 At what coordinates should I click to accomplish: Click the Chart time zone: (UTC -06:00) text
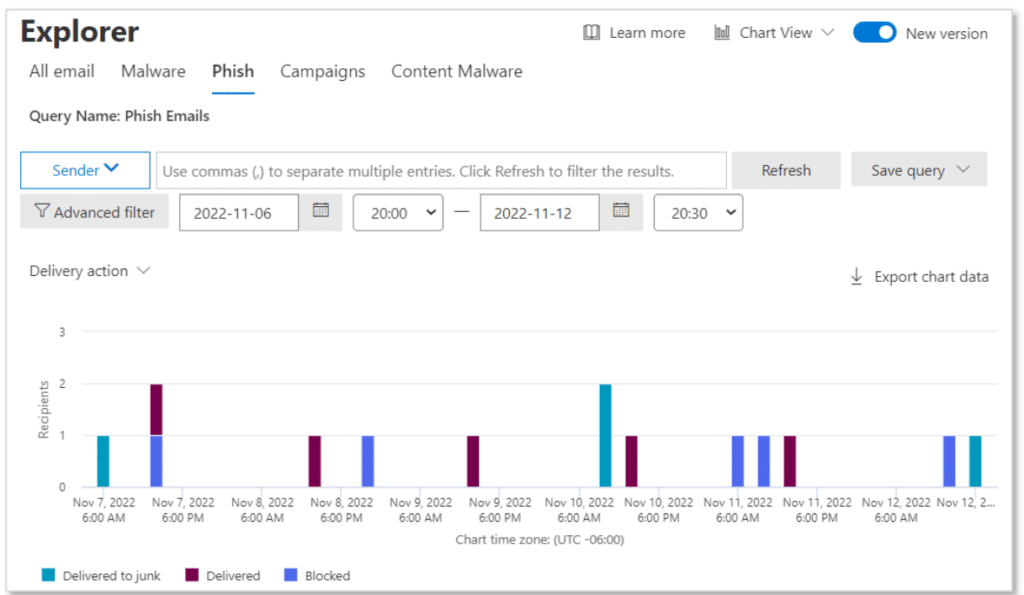tap(539, 539)
